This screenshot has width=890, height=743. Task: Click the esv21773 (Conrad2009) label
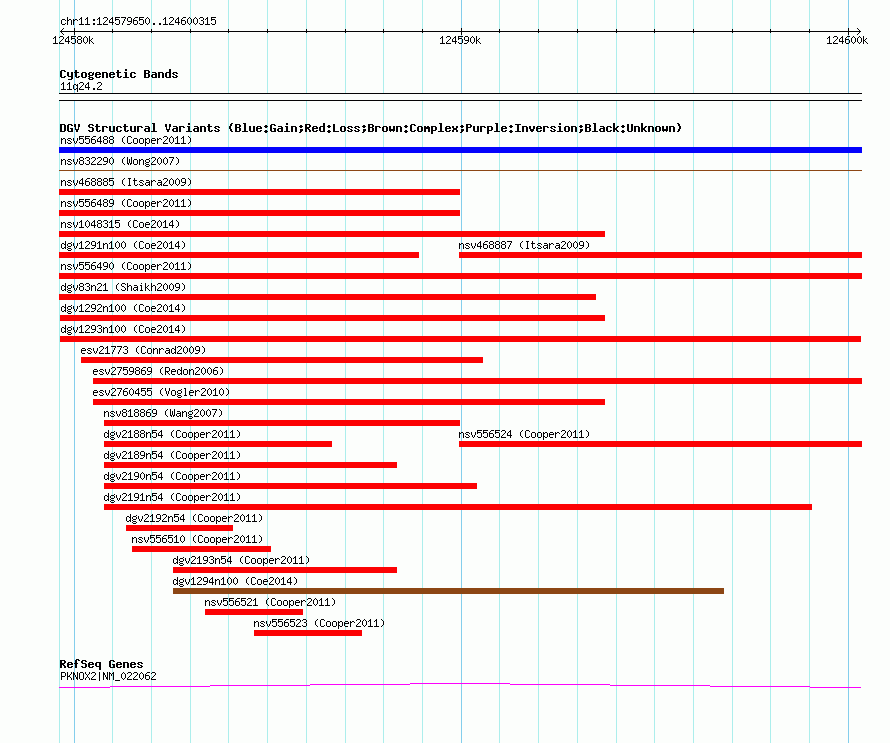click(143, 350)
